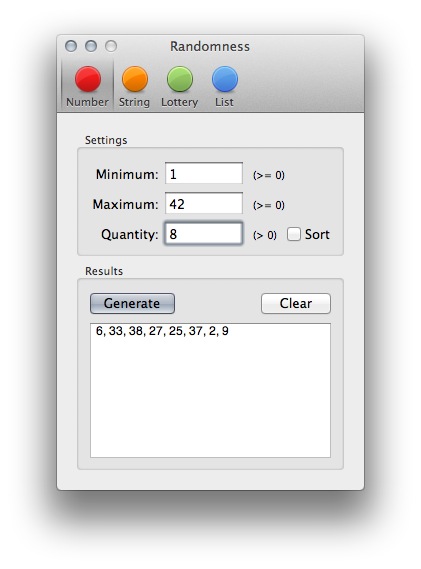Clear the results with the Clear button

pos(296,303)
